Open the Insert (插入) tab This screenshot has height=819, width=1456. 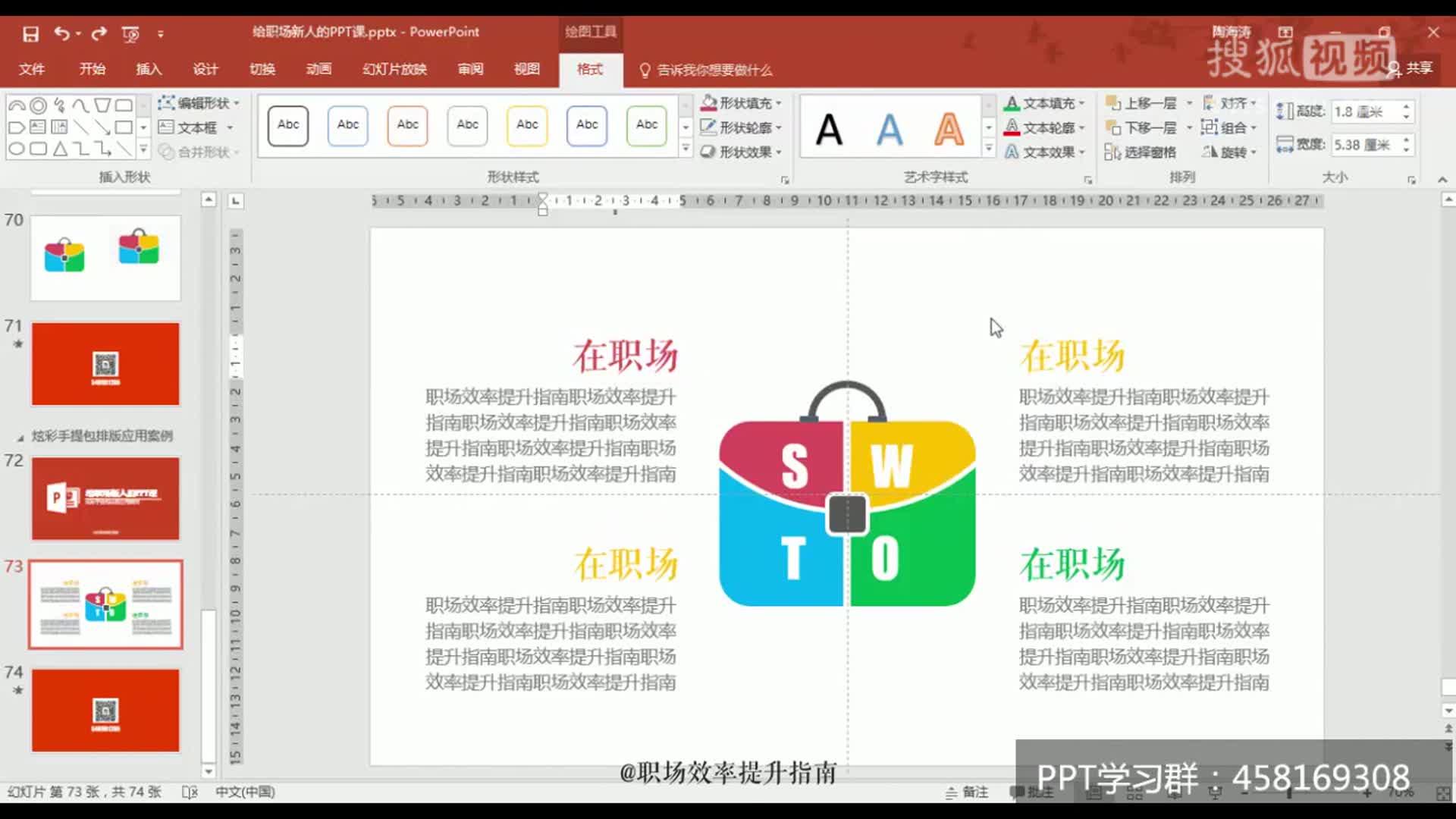149,69
